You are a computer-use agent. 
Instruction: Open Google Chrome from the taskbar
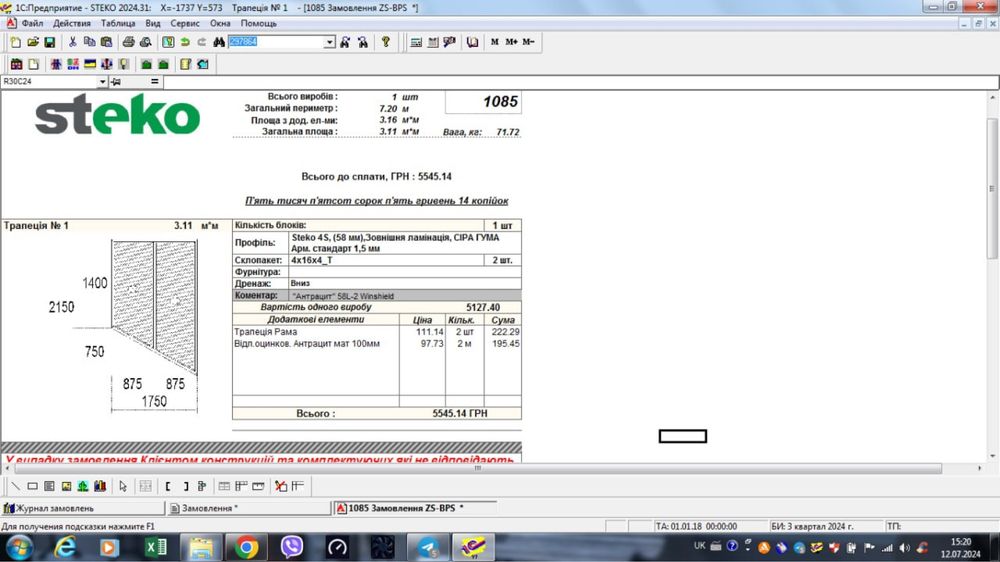click(x=246, y=548)
